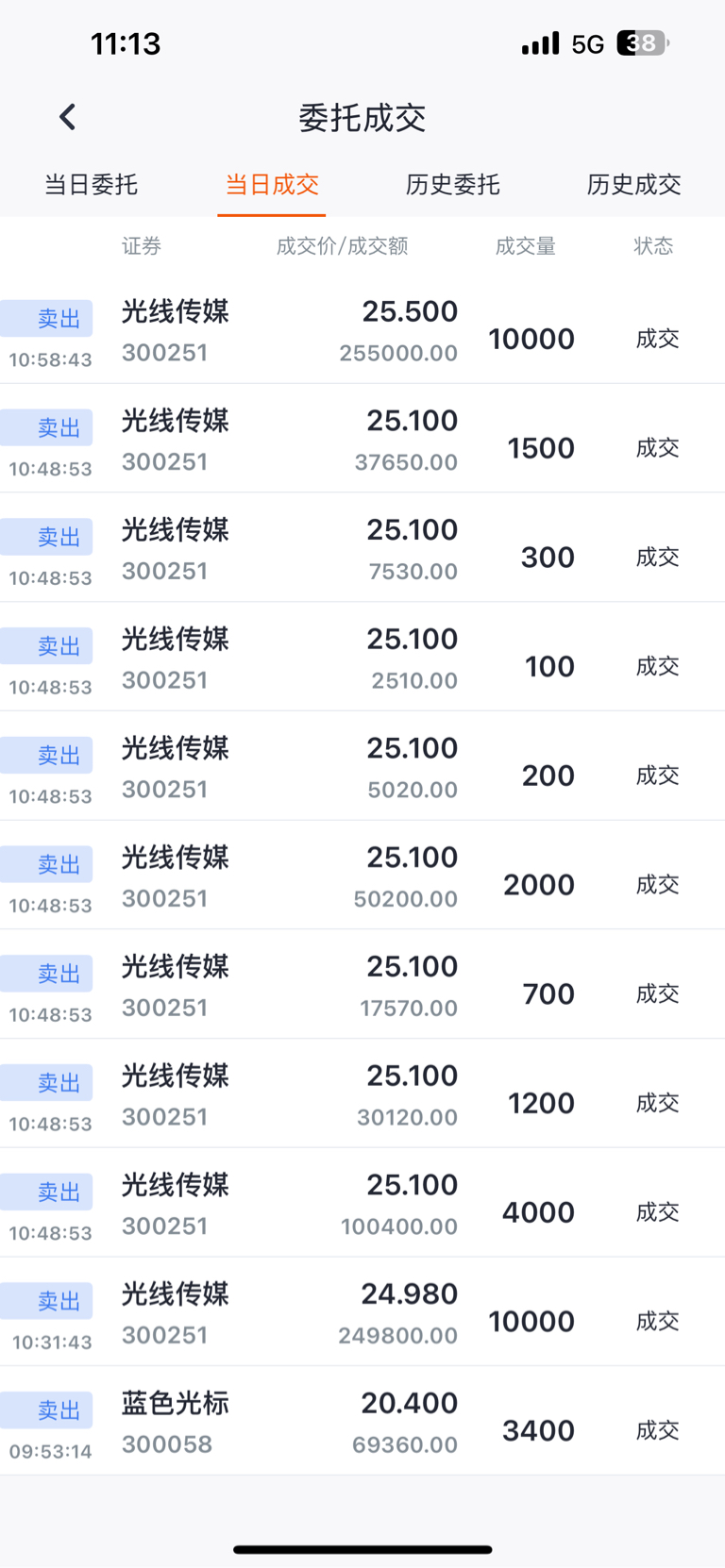Open the 历史委托 tab
Viewport: 725px width, 1568px height.
[452, 185]
